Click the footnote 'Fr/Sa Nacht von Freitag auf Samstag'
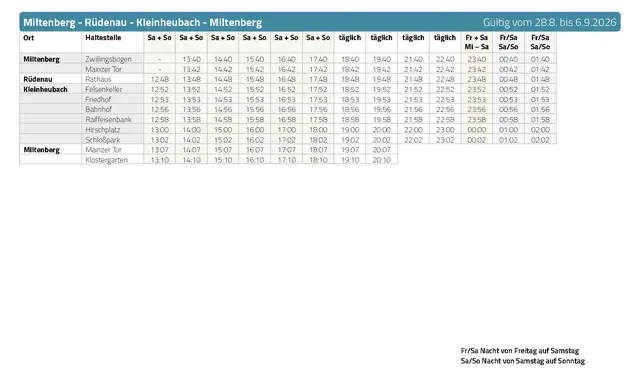Image resolution: width=640 pixels, height=388 pixels. pos(520,351)
